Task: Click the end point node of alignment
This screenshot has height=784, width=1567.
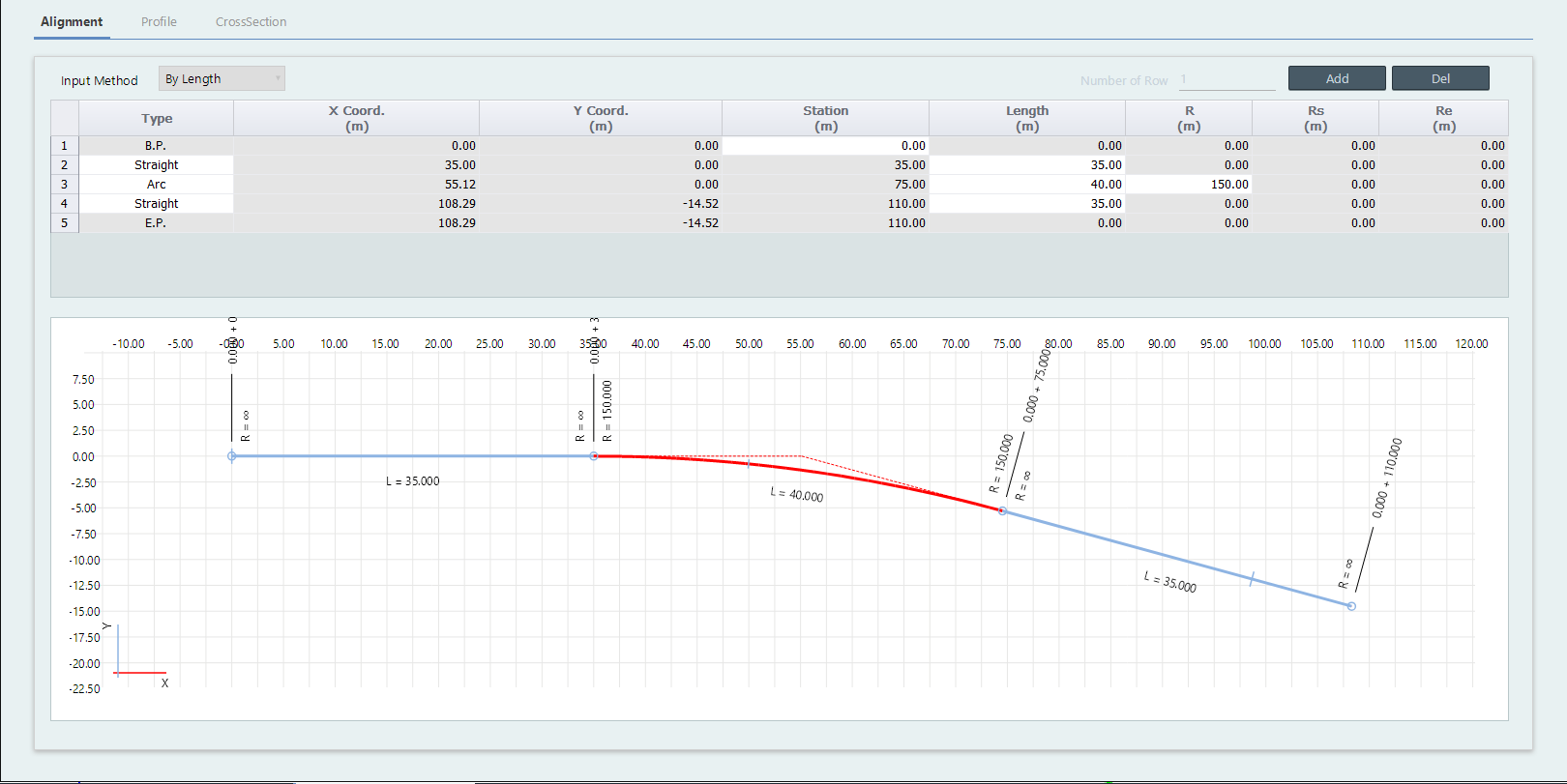Action: pos(1351,606)
